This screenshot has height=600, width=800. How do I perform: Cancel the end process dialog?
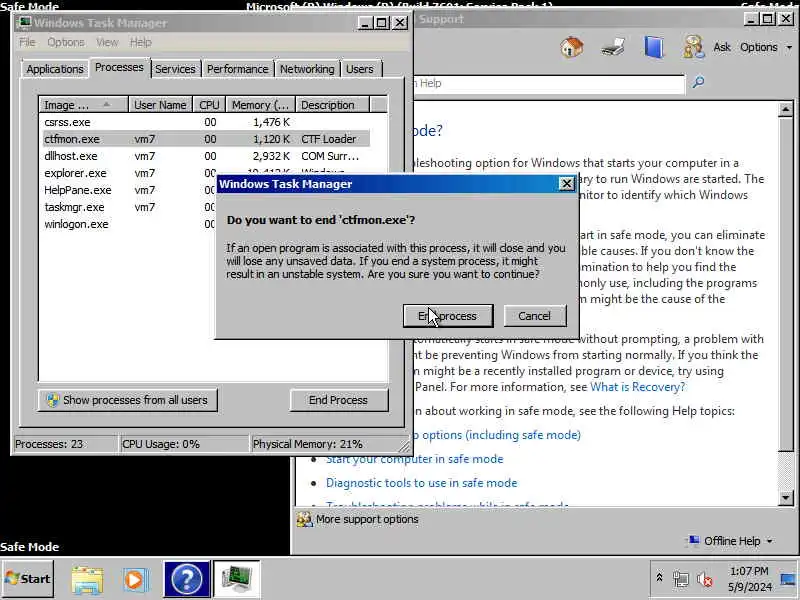[535, 316]
